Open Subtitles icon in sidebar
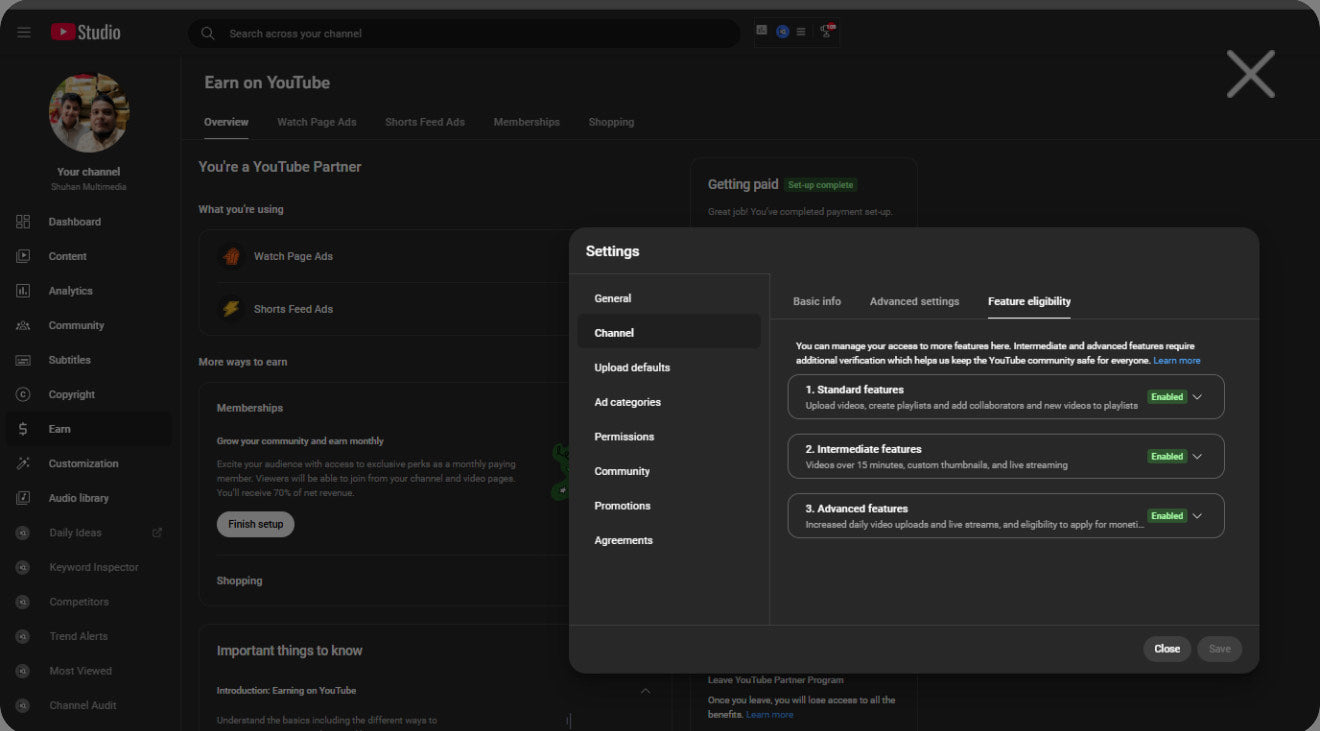1320x731 pixels. (23, 360)
